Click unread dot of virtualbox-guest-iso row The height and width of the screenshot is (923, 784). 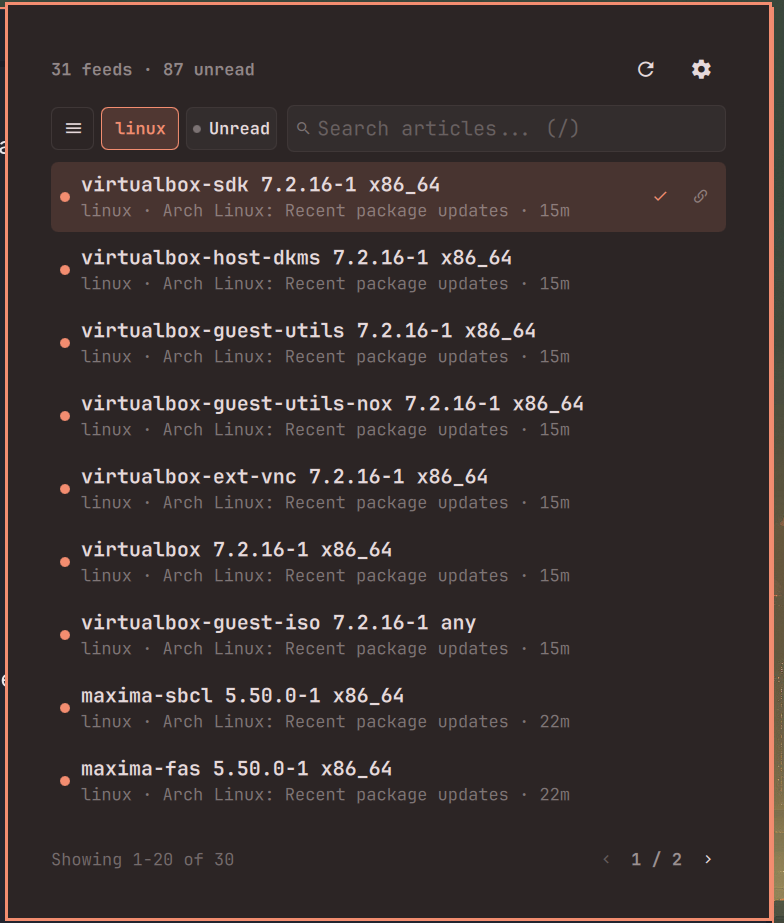65,635
